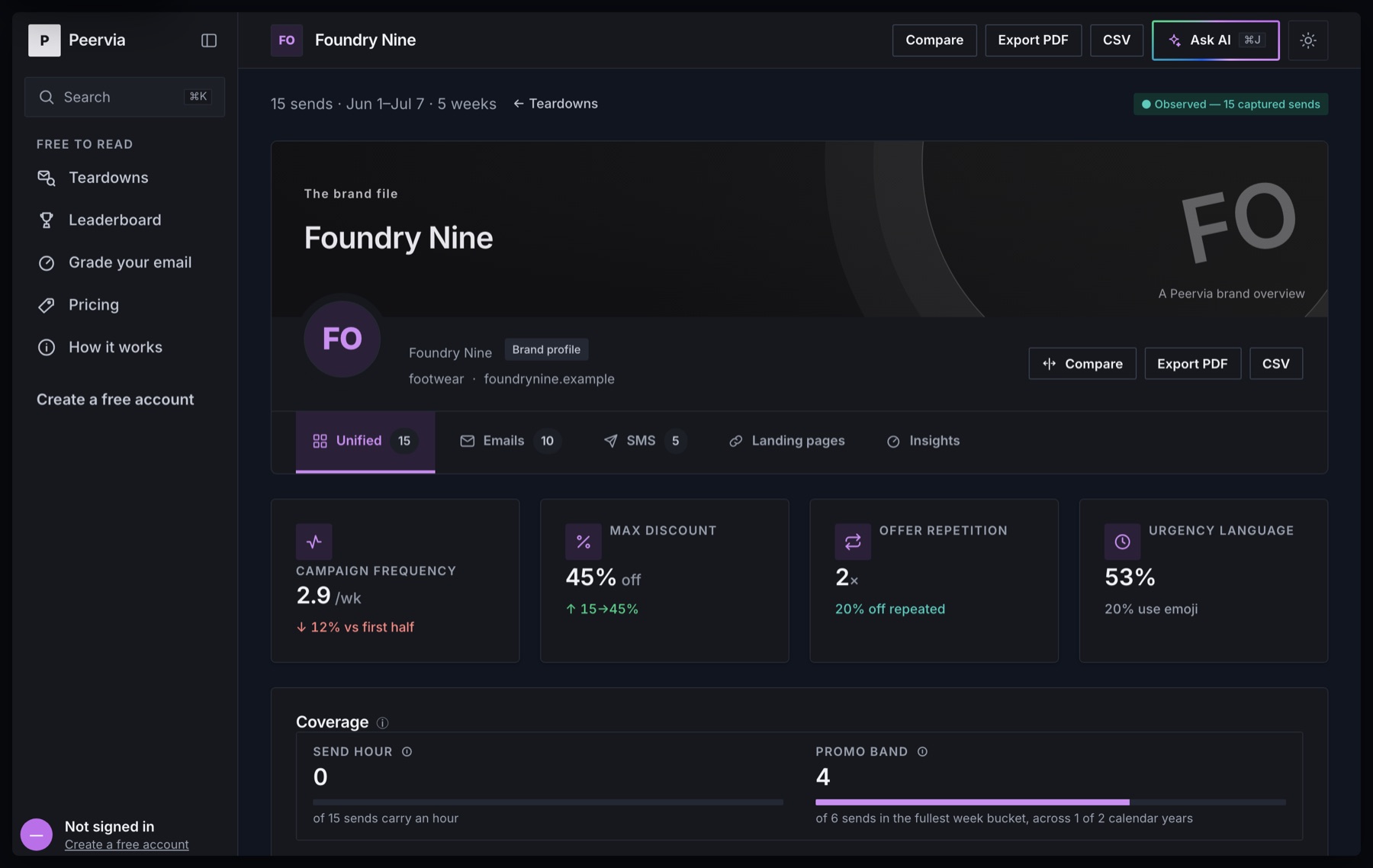Collapse the sidebar panel icon
1373x868 pixels.
208,40
